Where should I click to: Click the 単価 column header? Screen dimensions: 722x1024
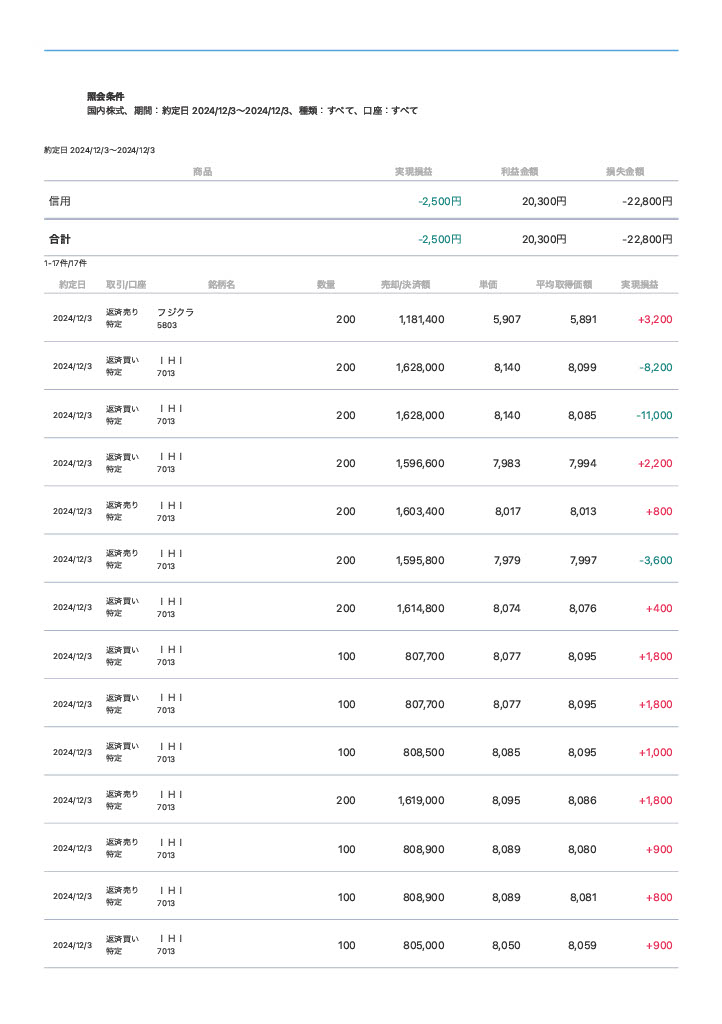pyautogui.click(x=489, y=285)
